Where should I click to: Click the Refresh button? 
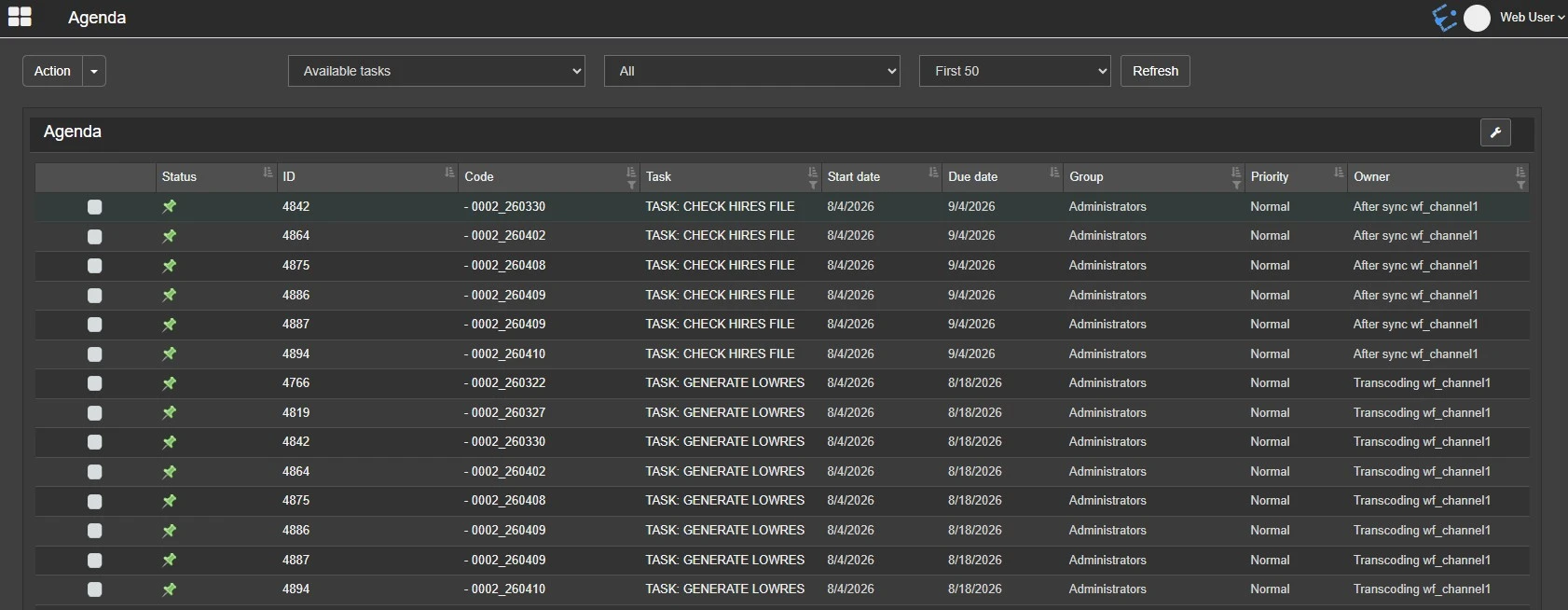[1155, 71]
